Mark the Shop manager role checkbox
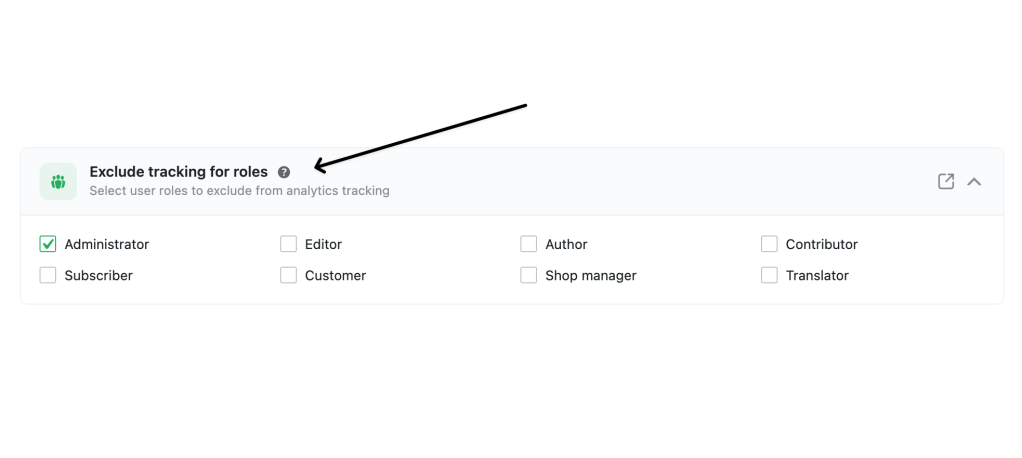Viewport: 1022px width, 458px height. click(x=529, y=275)
